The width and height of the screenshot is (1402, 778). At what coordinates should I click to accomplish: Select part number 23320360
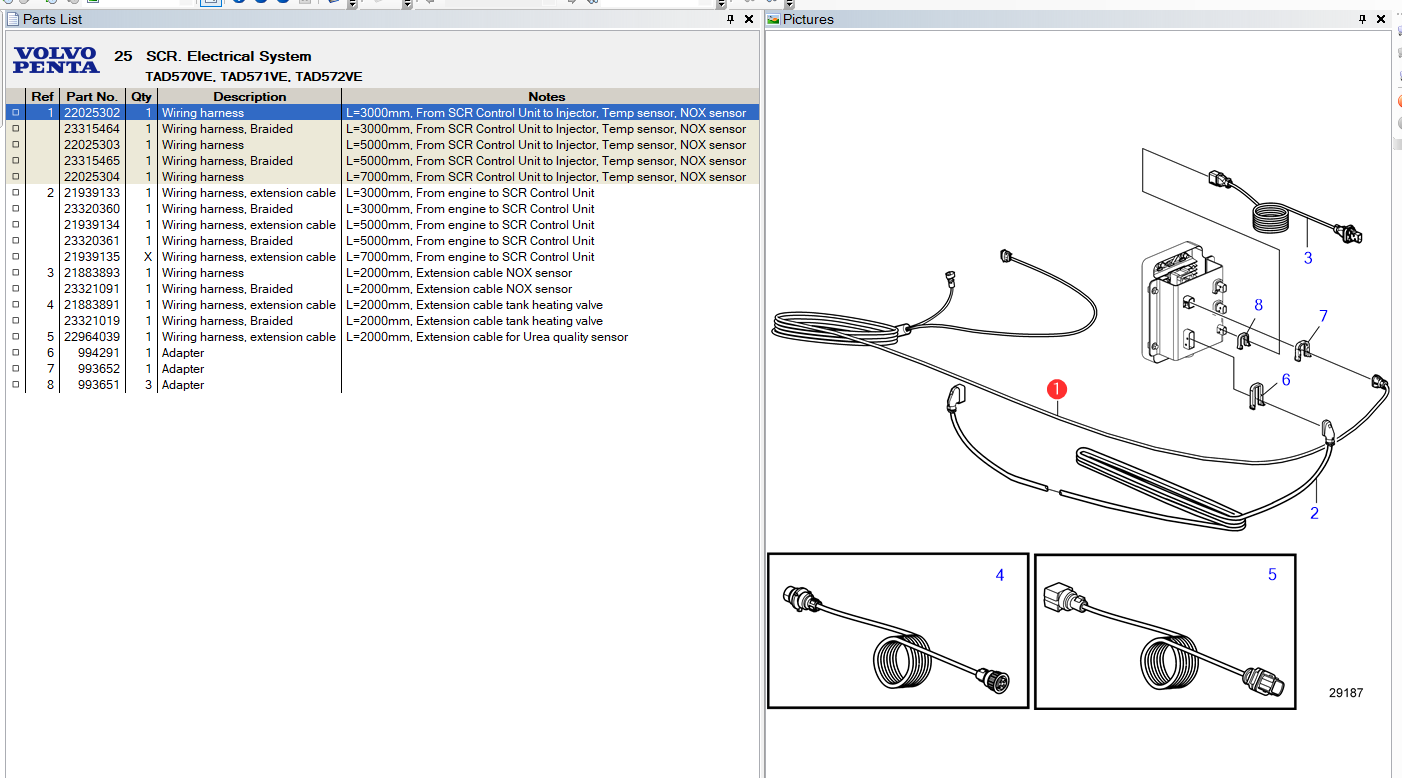point(92,209)
